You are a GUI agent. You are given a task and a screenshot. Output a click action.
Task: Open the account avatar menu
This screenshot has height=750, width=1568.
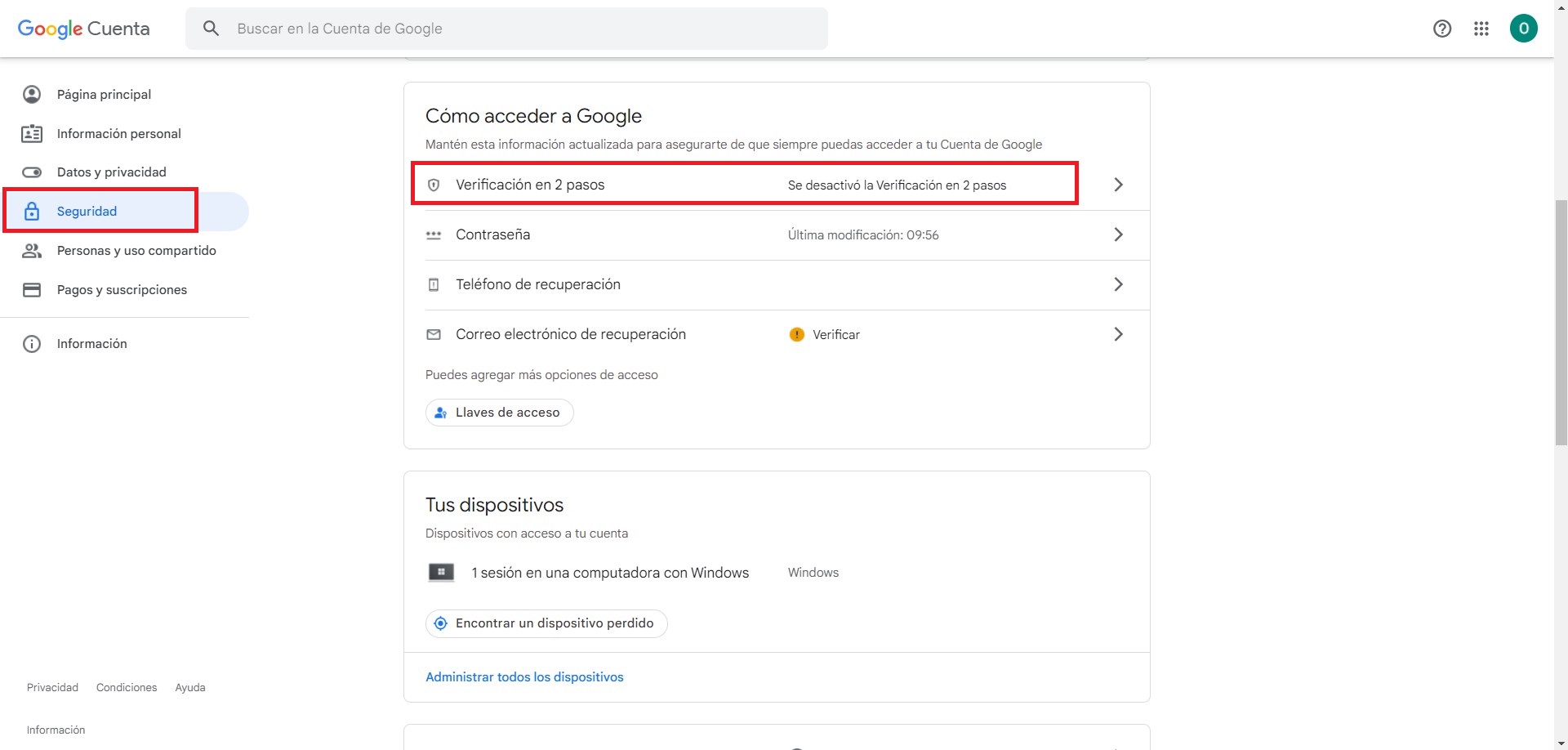[1524, 29]
